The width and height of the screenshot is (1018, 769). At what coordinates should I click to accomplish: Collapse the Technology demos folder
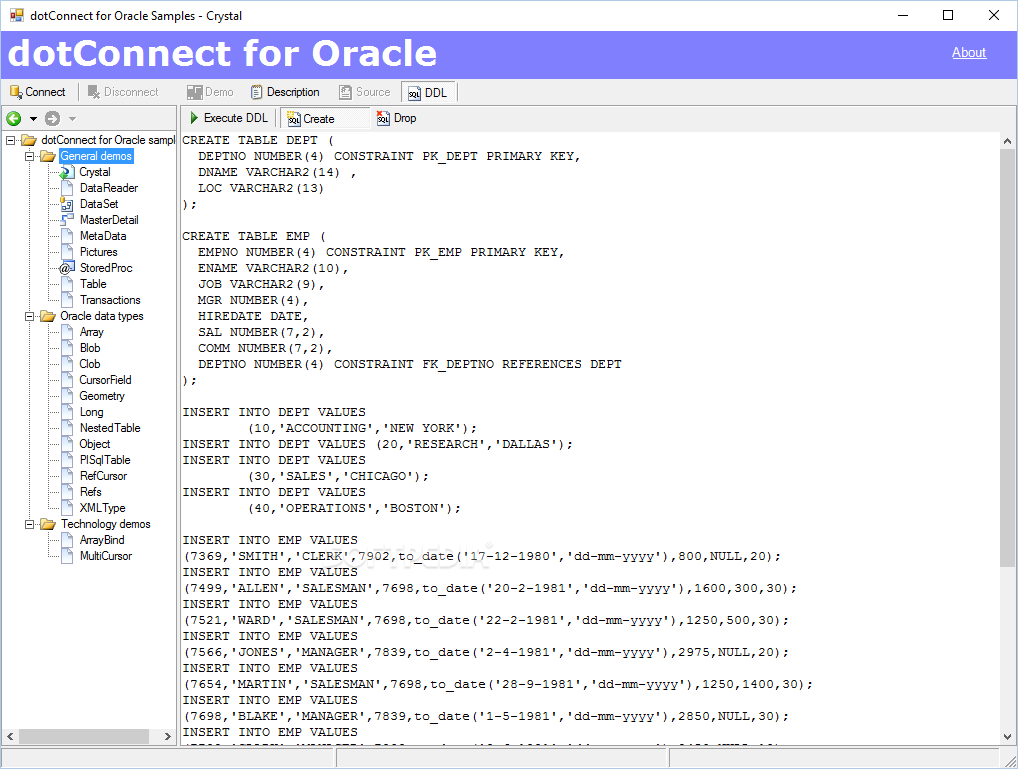[x=29, y=524]
